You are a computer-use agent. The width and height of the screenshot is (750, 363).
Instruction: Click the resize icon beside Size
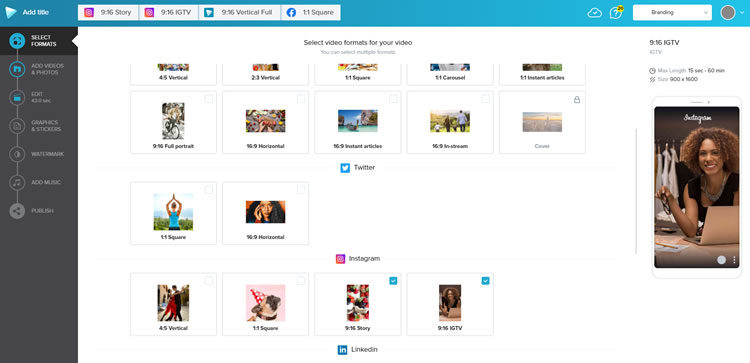(x=652, y=79)
